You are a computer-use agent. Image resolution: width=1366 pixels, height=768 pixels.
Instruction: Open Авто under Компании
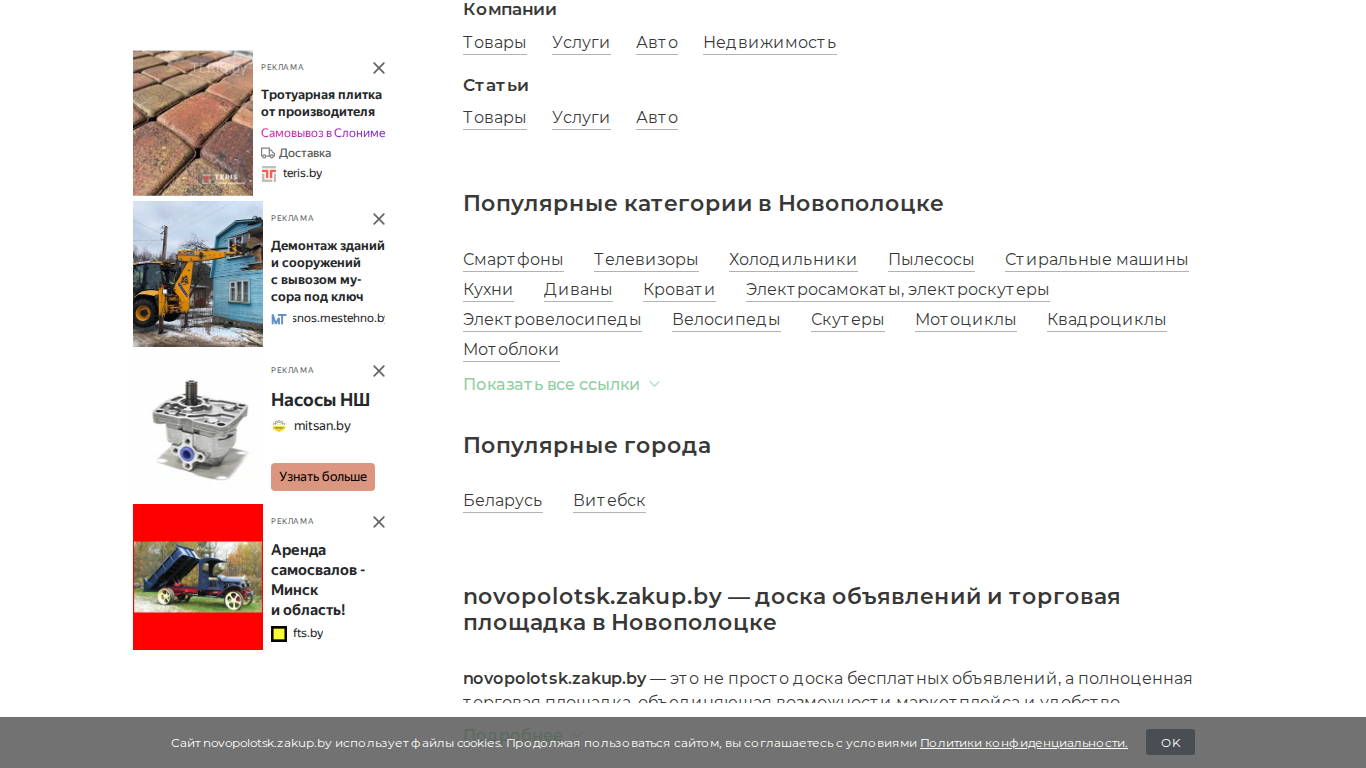657,43
